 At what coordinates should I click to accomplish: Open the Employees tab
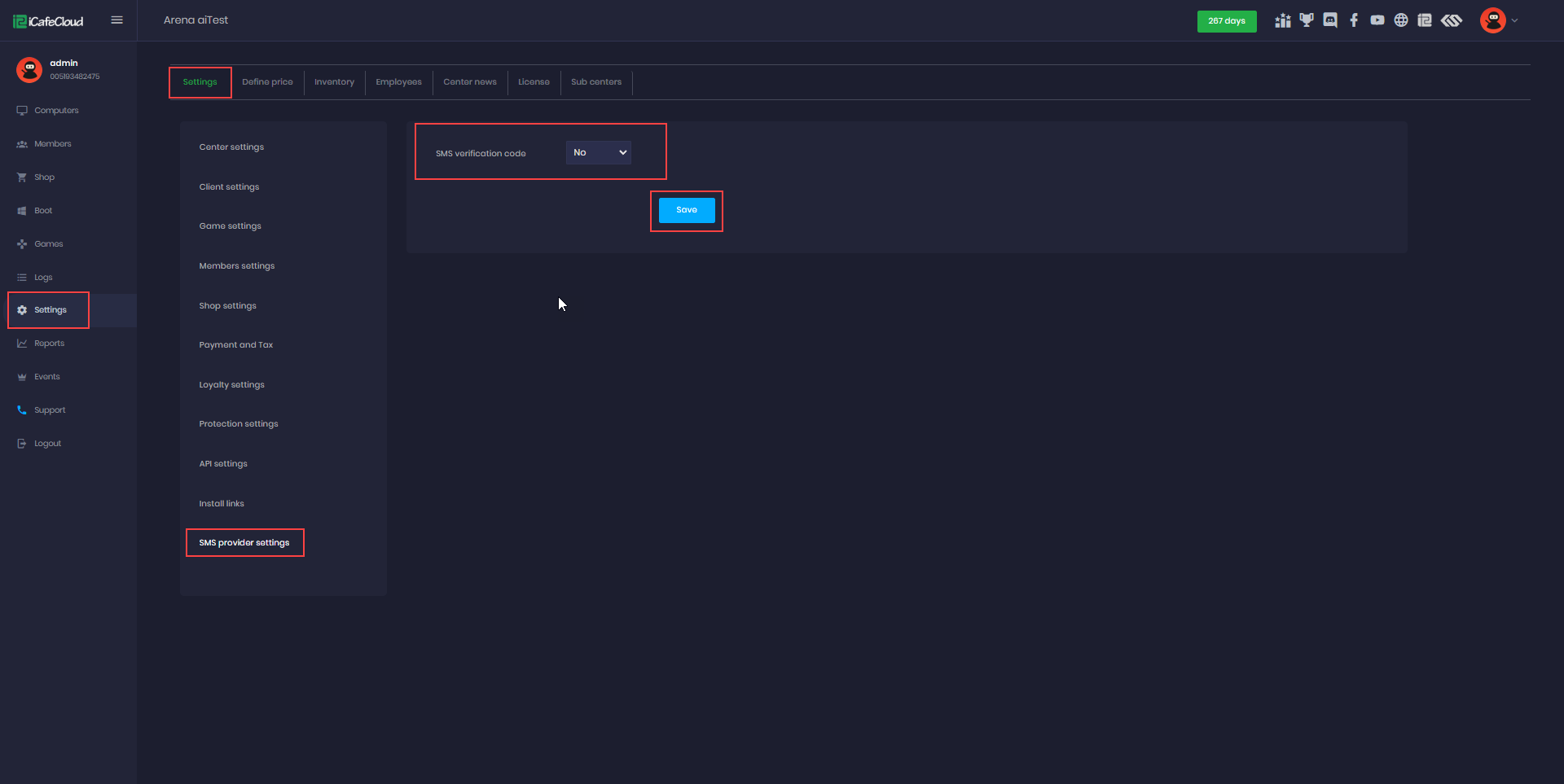click(398, 82)
